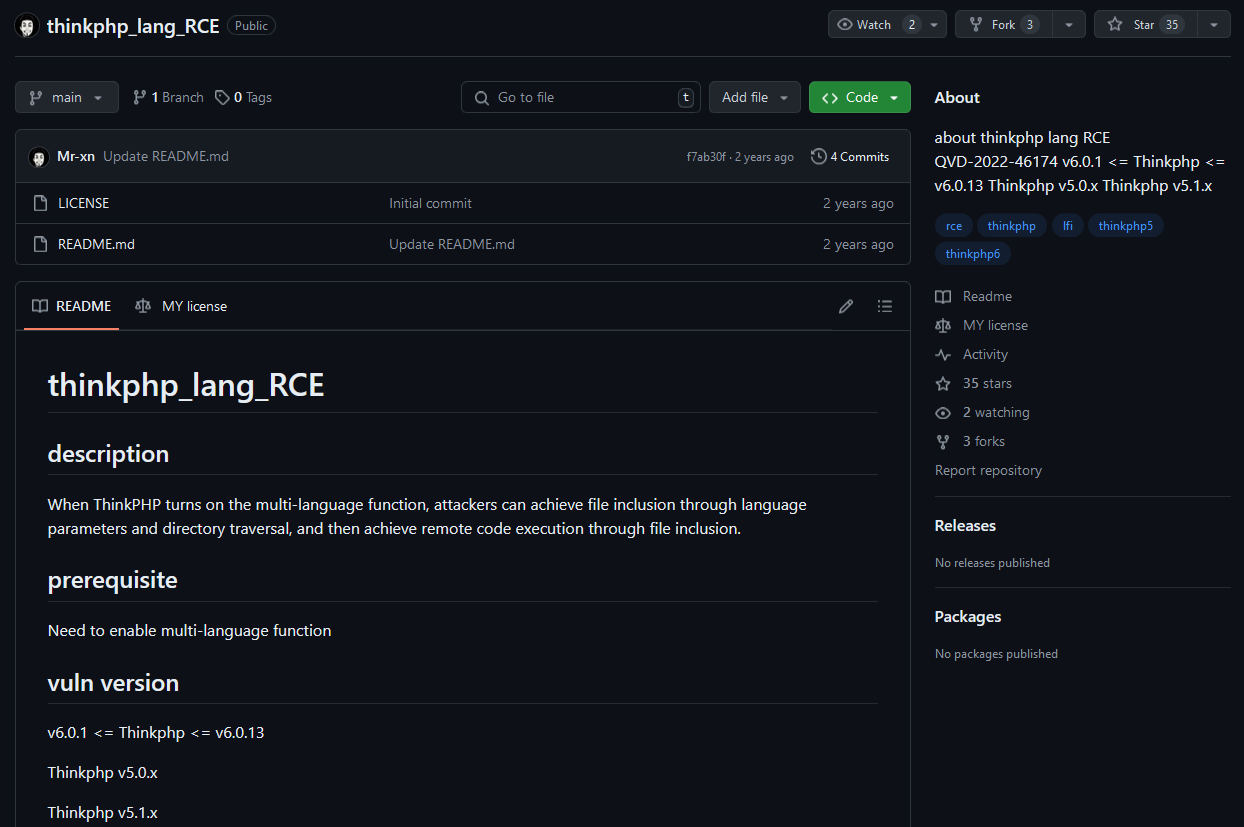Click the No packages published text

(x=996, y=654)
